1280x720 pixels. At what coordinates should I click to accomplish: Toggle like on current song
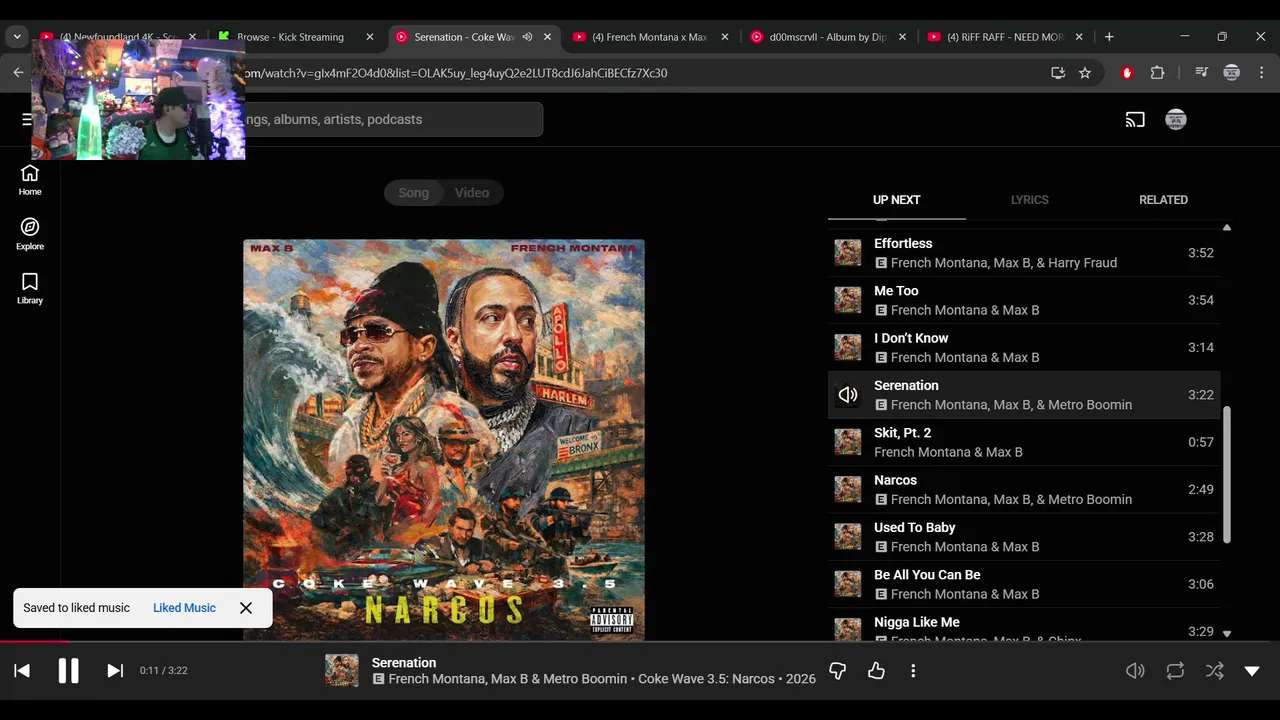(876, 671)
